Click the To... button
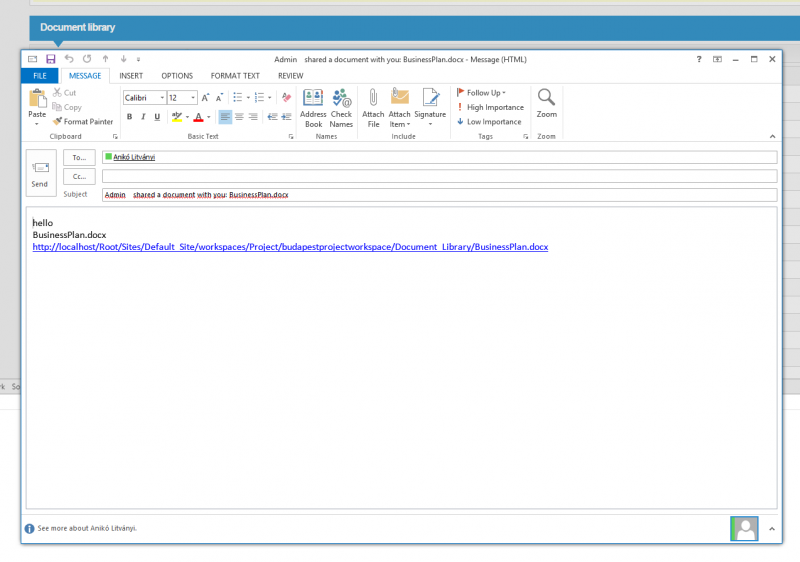The width and height of the screenshot is (800, 562). point(79,158)
